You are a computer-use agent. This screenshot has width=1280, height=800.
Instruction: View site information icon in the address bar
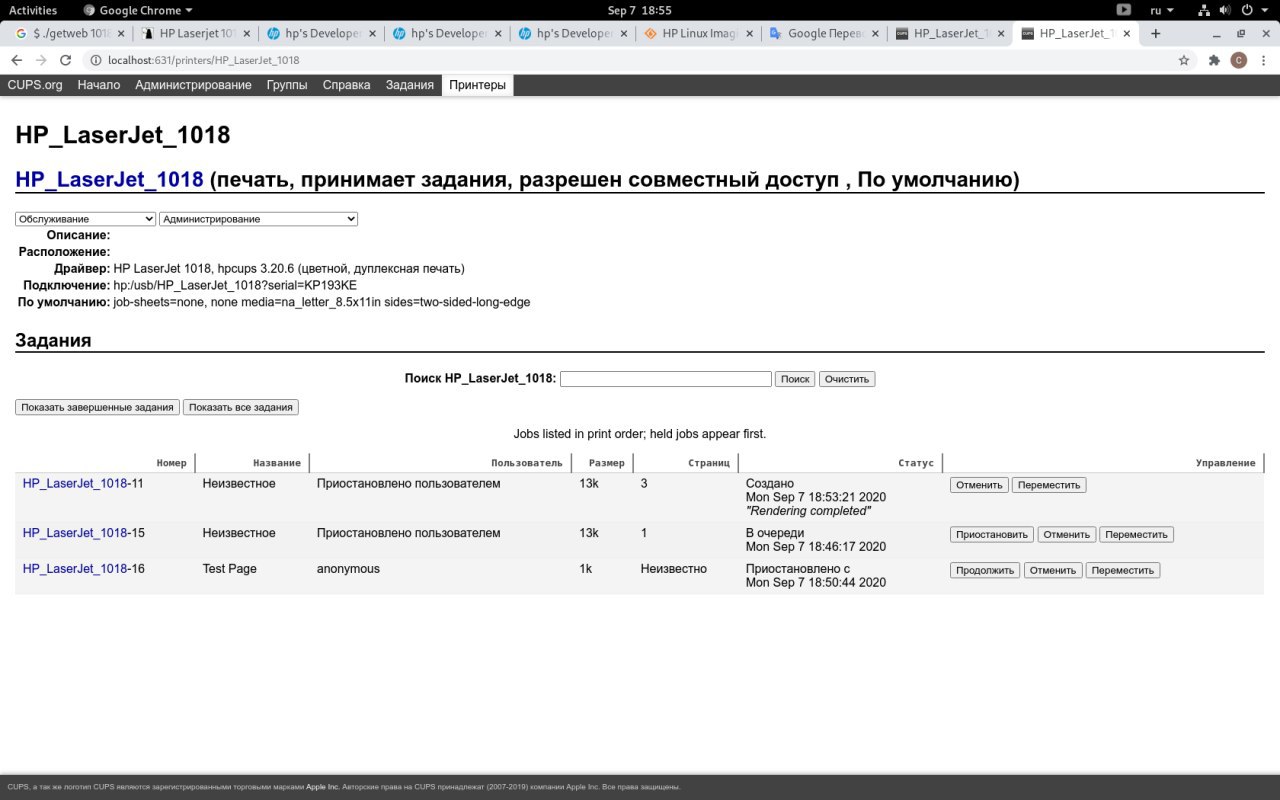tap(94, 60)
